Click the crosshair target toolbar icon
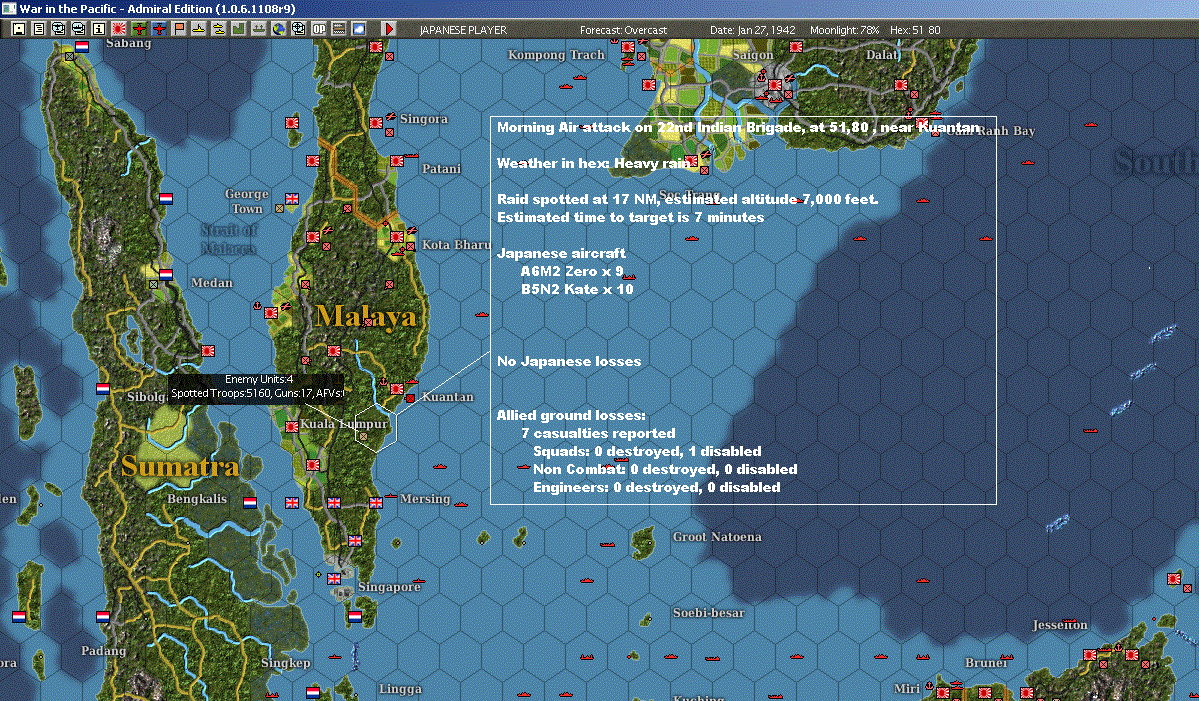 [x=298, y=29]
